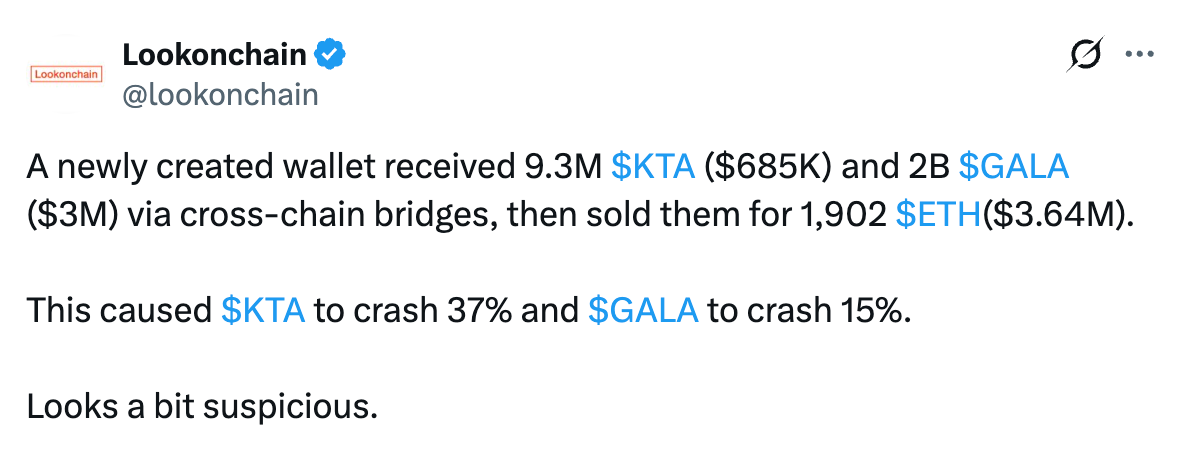The image size is (1186, 460).
Task: Open the Lookonchain profile avatar
Action: click(66, 75)
